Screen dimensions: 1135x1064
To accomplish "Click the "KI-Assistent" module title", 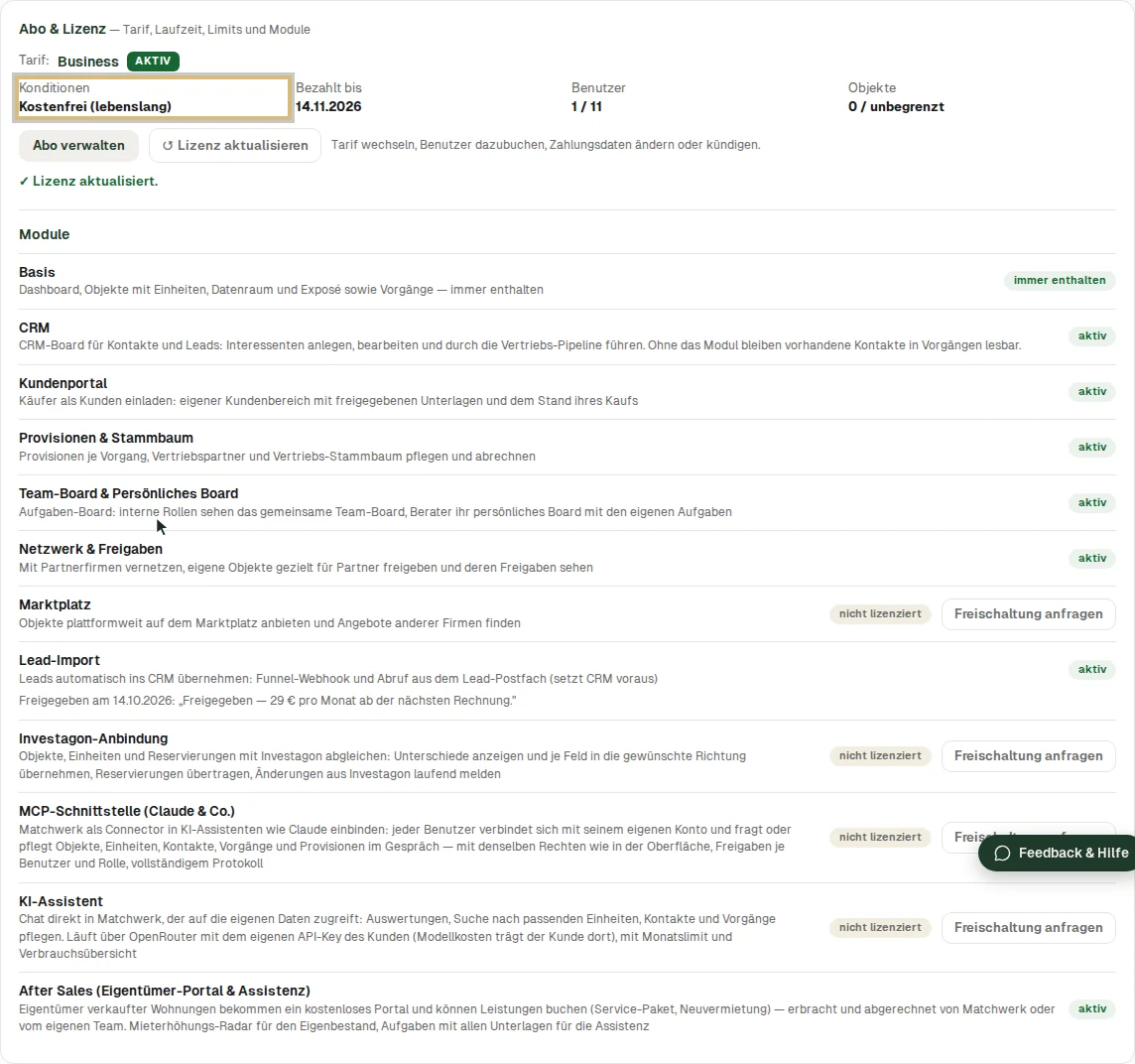I will pyautogui.click(x=61, y=902).
